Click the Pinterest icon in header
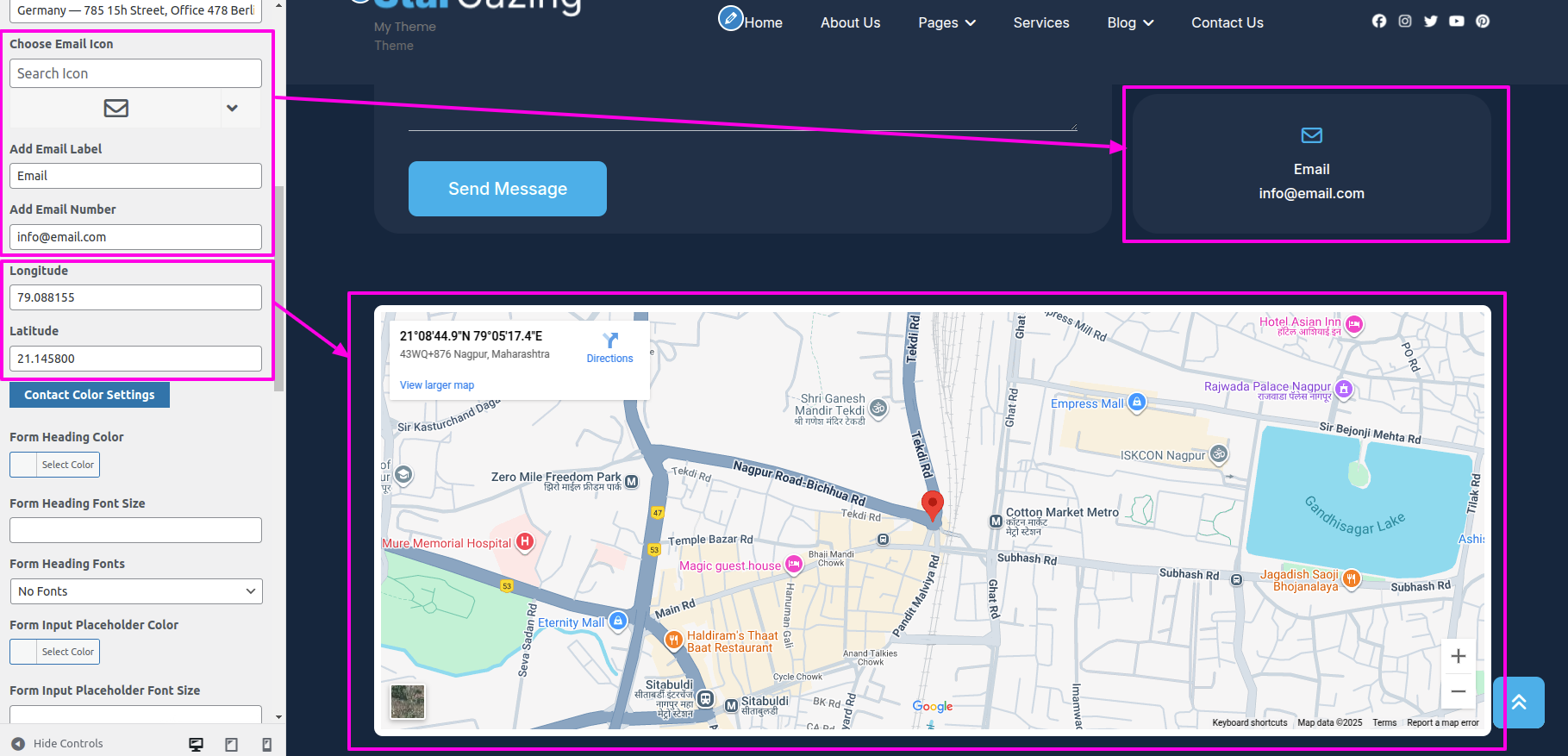This screenshot has height=756, width=1568. tap(1483, 22)
